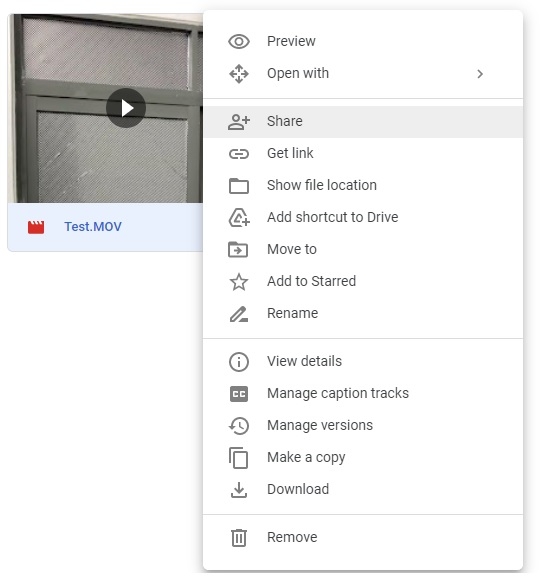The height and width of the screenshot is (588, 546).
Task: Click the folder icon for Show file location
Action: [239, 186]
